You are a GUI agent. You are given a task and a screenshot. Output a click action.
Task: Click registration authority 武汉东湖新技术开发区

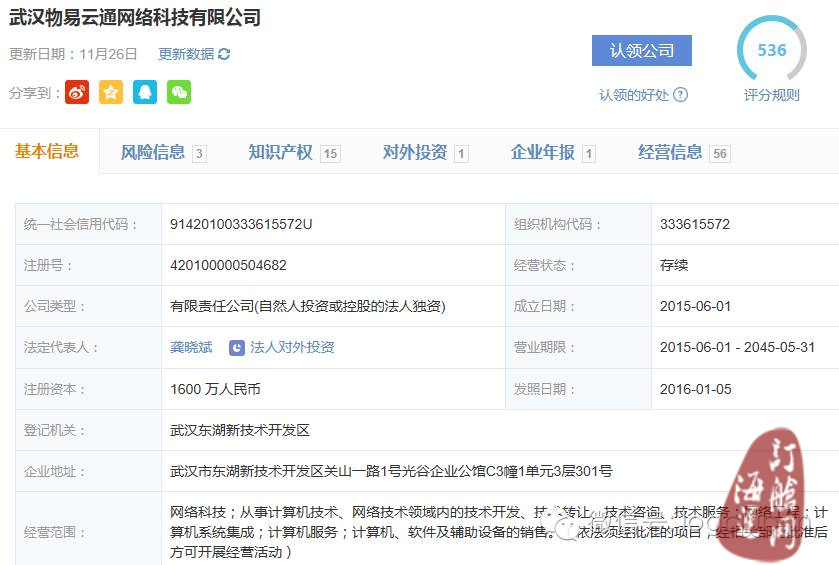(x=240, y=430)
